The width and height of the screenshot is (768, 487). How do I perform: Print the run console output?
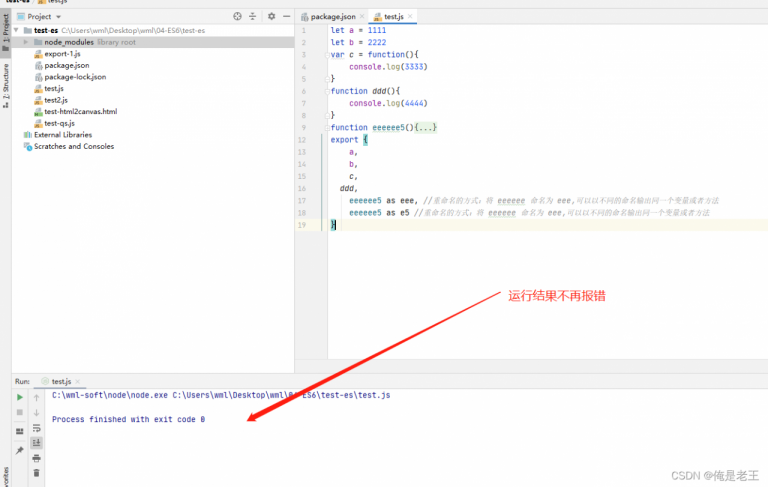[x=37, y=457]
